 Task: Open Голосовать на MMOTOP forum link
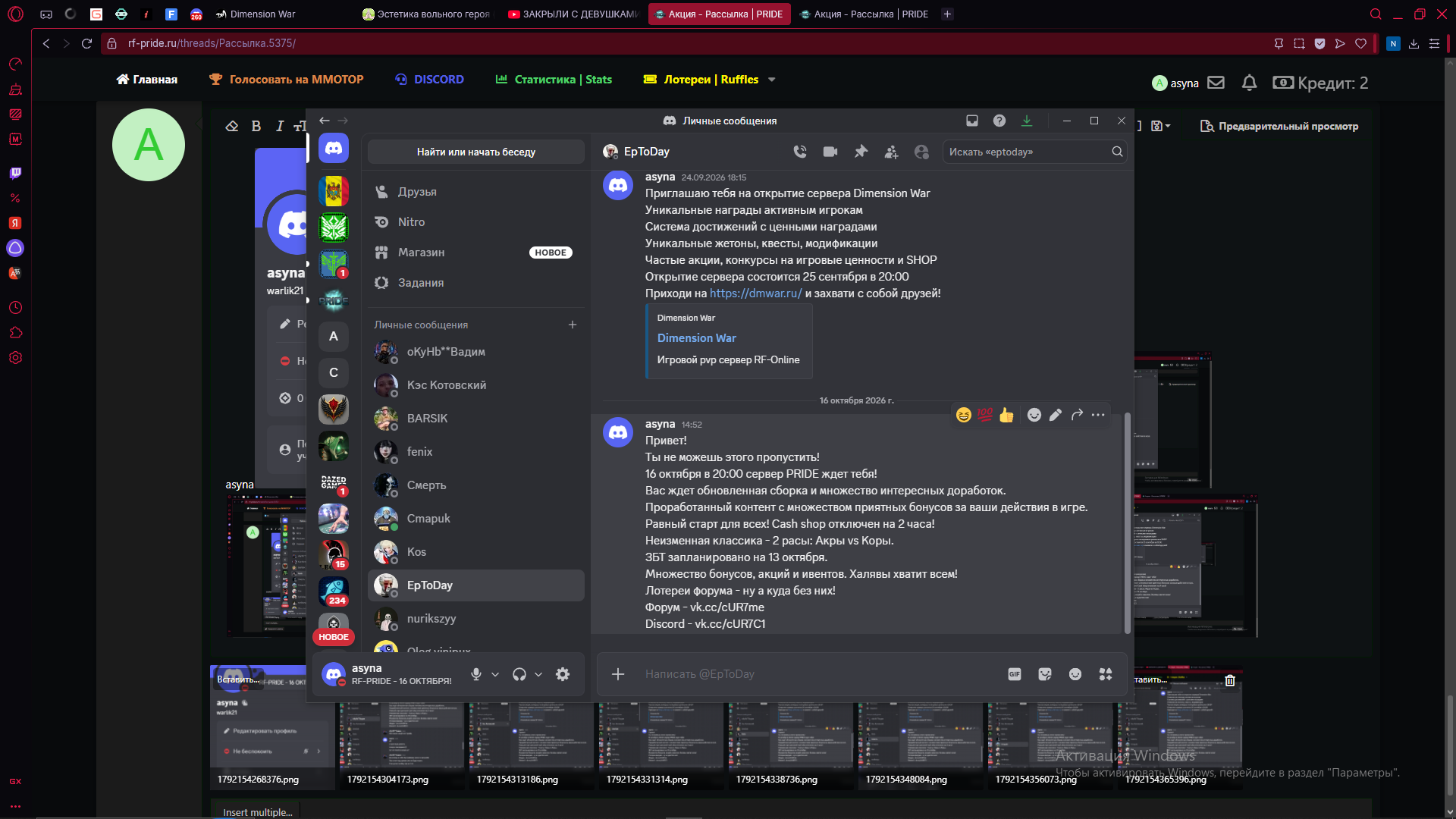287,80
